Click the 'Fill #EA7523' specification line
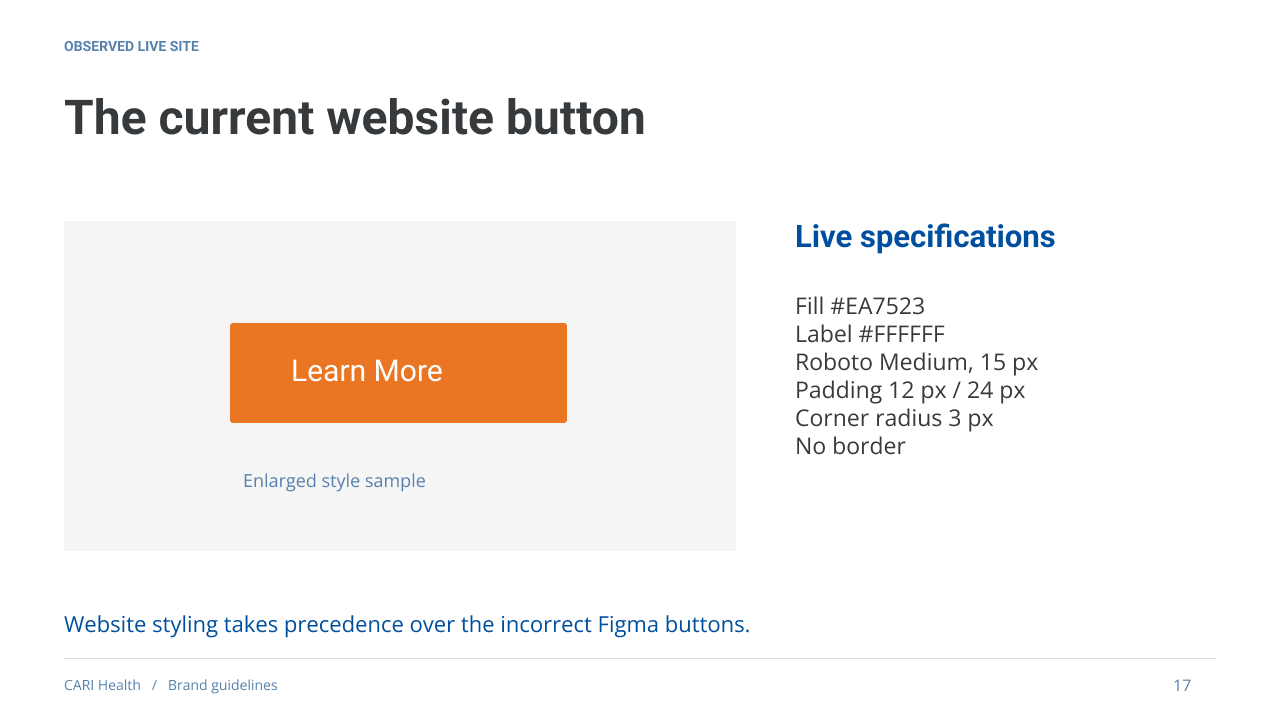Screen dimensions: 1280x720 tap(860, 306)
